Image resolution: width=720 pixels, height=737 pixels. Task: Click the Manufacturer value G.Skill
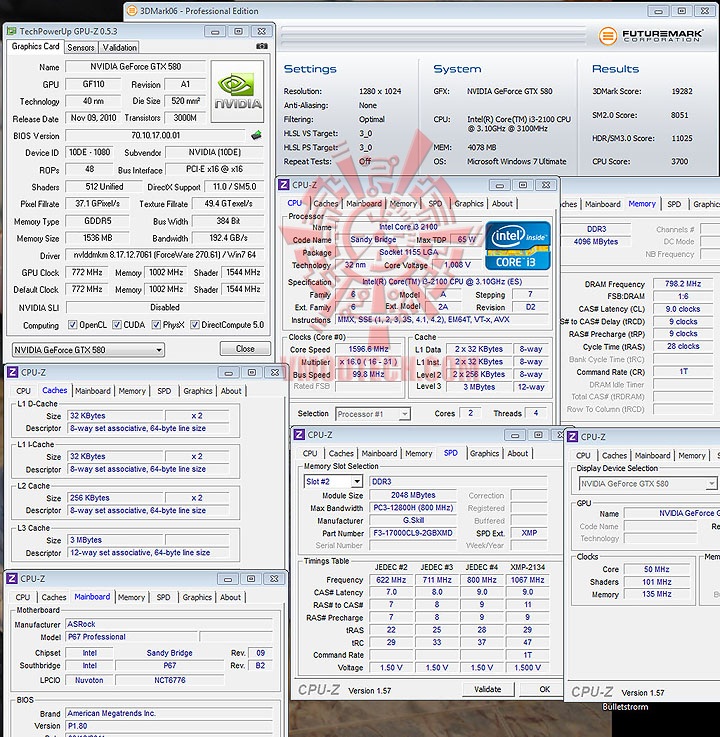coord(413,520)
